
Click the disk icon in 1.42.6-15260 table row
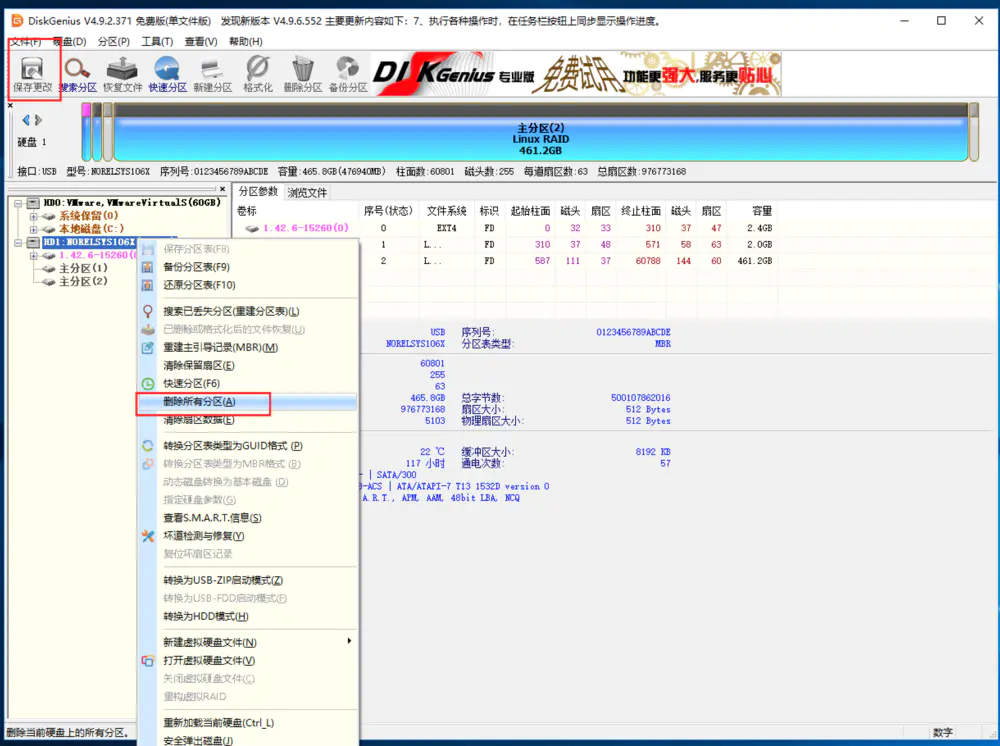pos(252,228)
